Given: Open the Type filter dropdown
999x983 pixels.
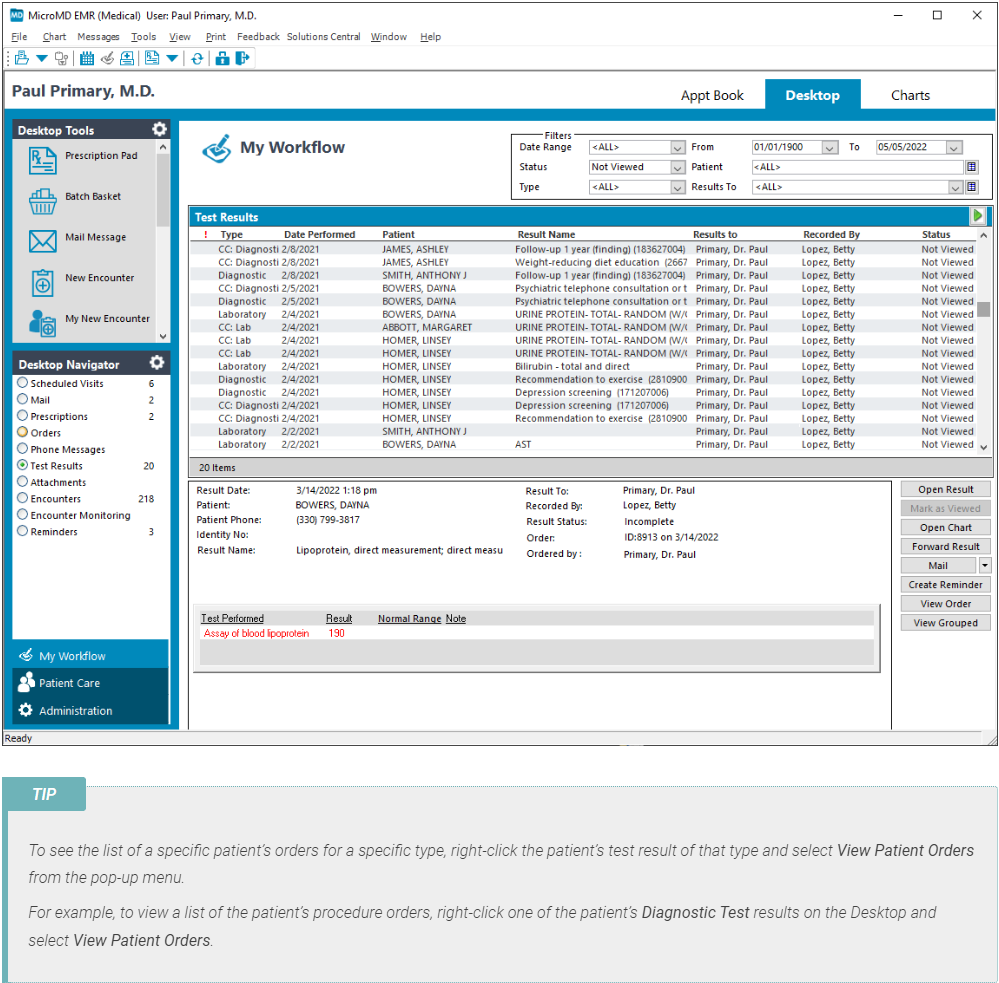Looking at the screenshot, I should pos(677,187).
